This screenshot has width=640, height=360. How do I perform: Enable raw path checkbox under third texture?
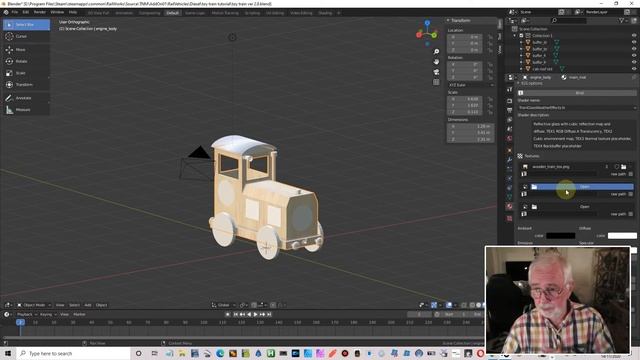[631, 214]
